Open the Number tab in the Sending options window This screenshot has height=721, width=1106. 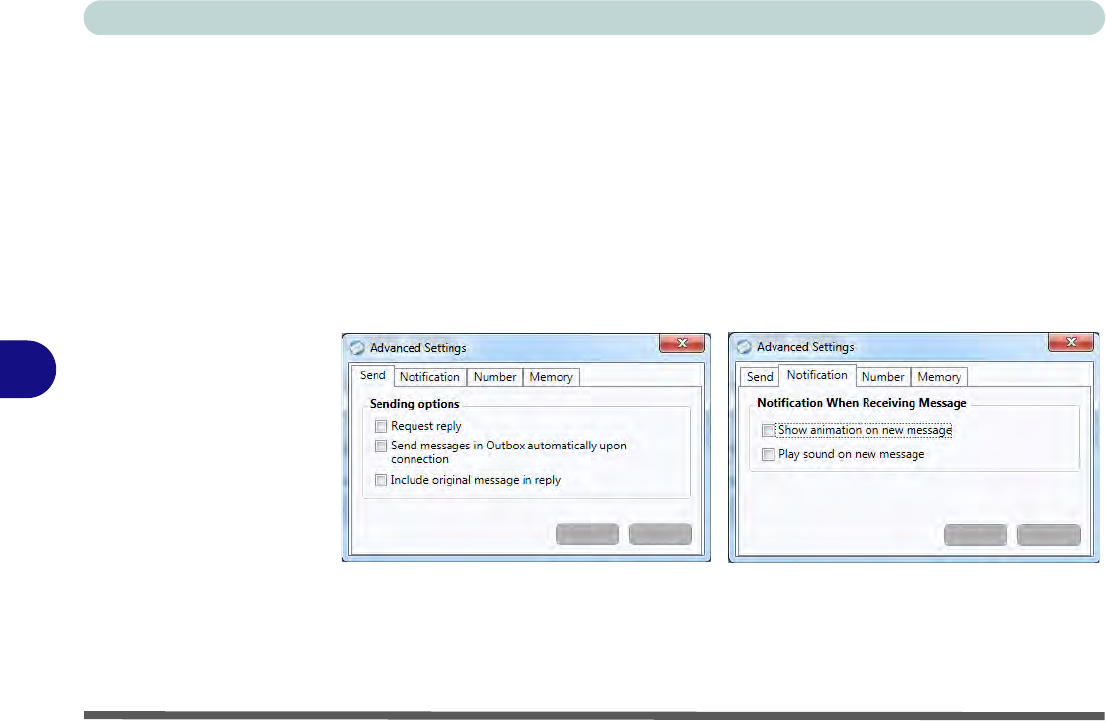pyautogui.click(x=494, y=377)
